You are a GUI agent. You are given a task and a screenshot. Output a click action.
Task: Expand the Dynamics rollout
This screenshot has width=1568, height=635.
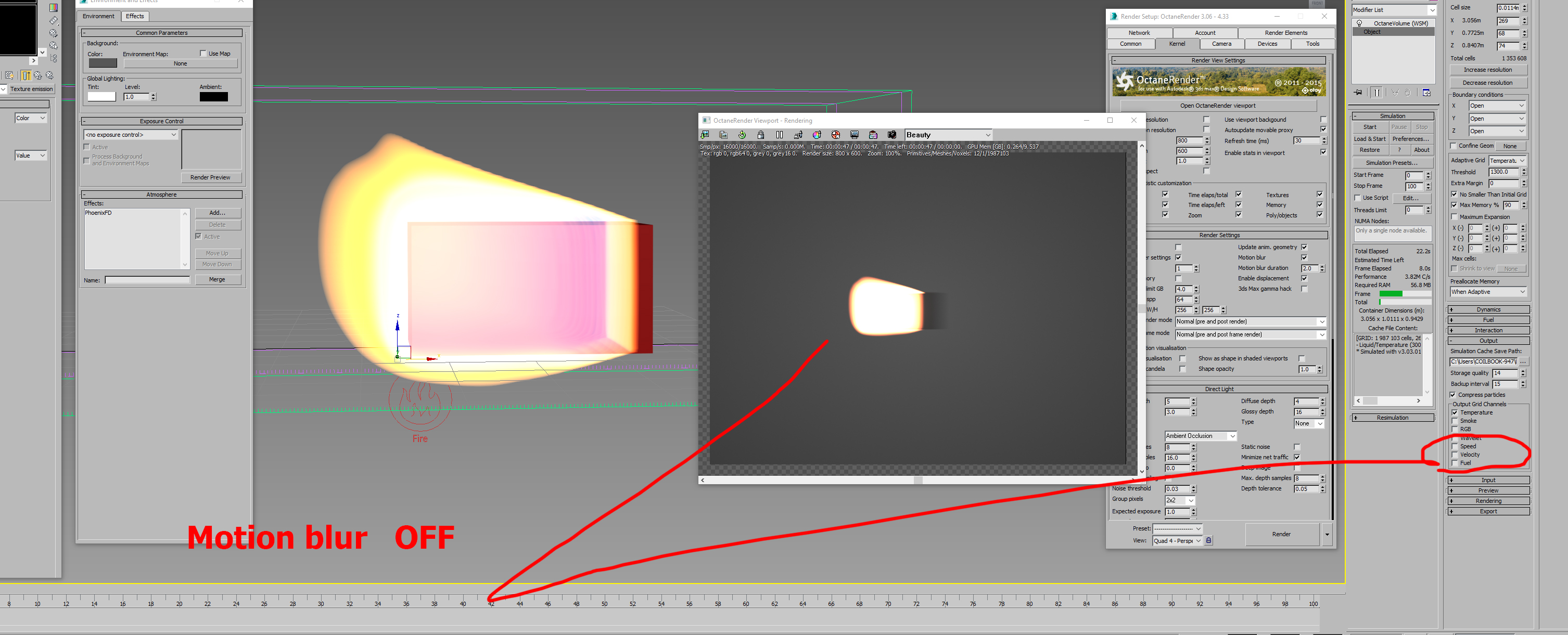[x=1488, y=309]
